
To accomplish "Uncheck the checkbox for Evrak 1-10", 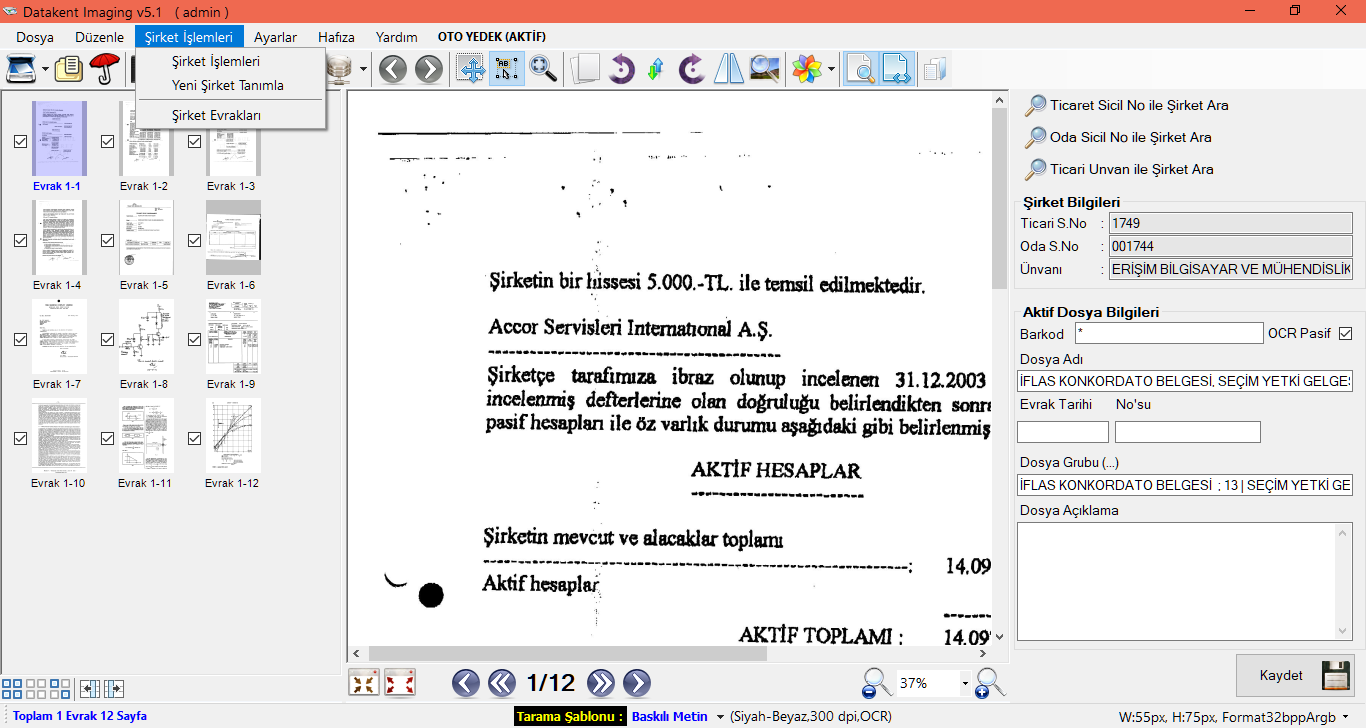I will click(21, 439).
